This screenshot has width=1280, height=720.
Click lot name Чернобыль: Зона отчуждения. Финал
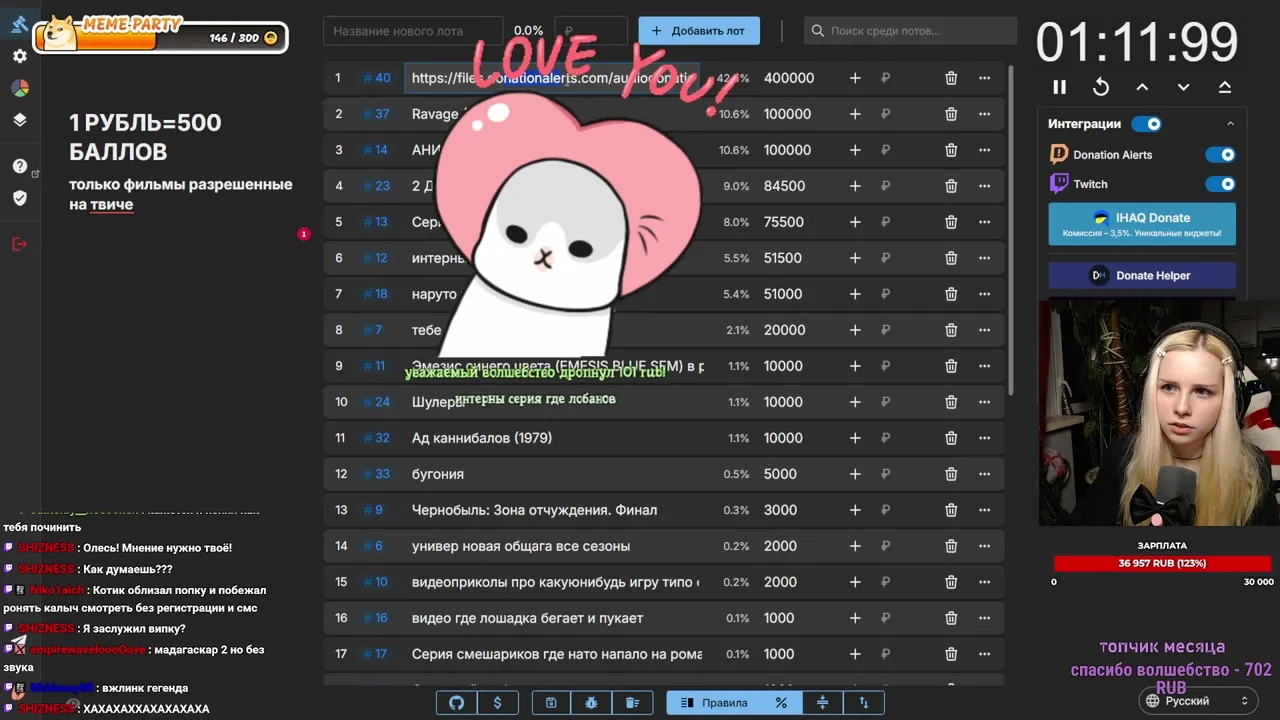[535, 510]
